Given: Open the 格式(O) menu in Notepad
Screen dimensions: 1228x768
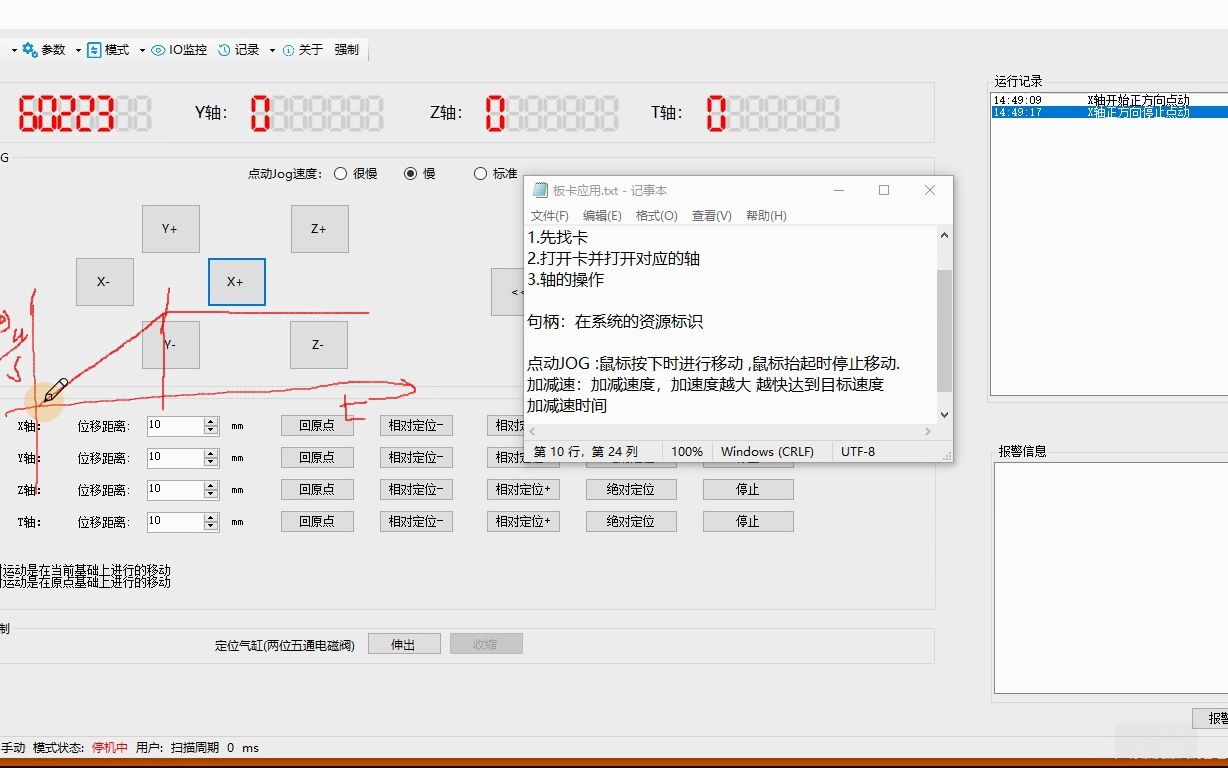Looking at the screenshot, I should (x=655, y=215).
